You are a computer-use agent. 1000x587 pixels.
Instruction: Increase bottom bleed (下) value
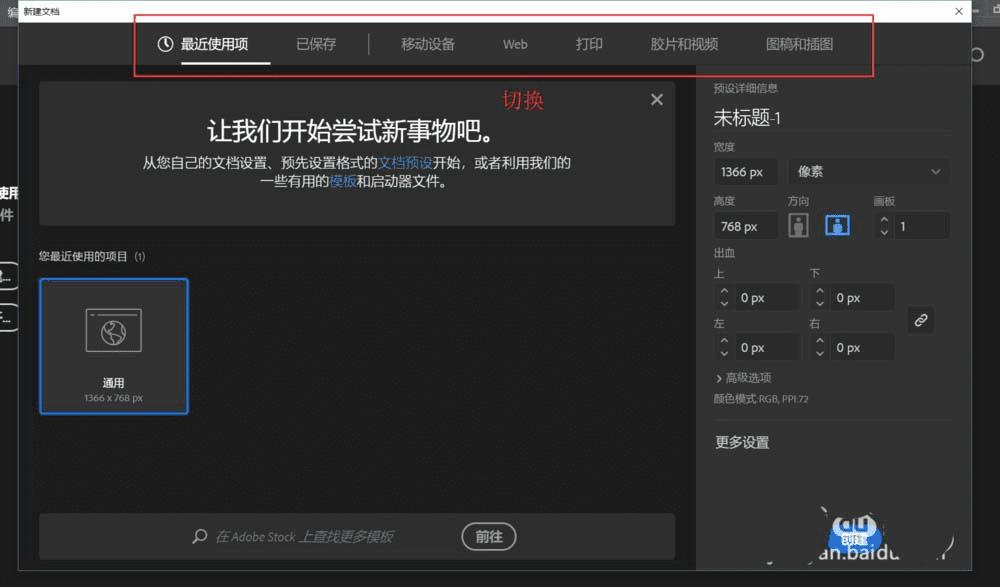(820, 292)
